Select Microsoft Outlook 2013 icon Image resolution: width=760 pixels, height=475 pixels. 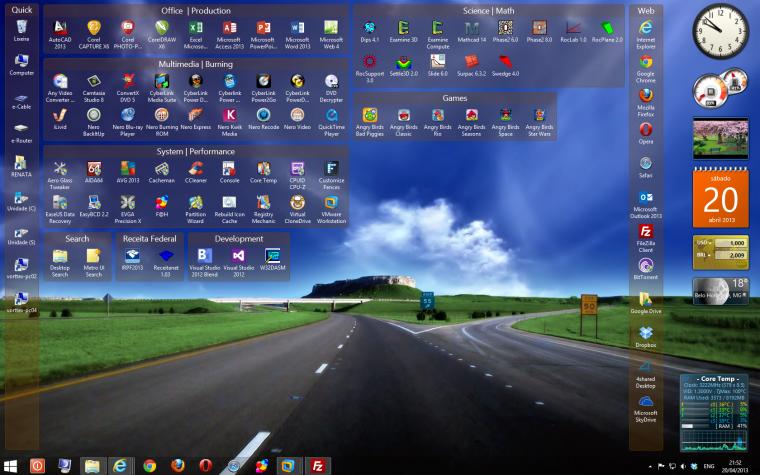pyautogui.click(x=646, y=204)
